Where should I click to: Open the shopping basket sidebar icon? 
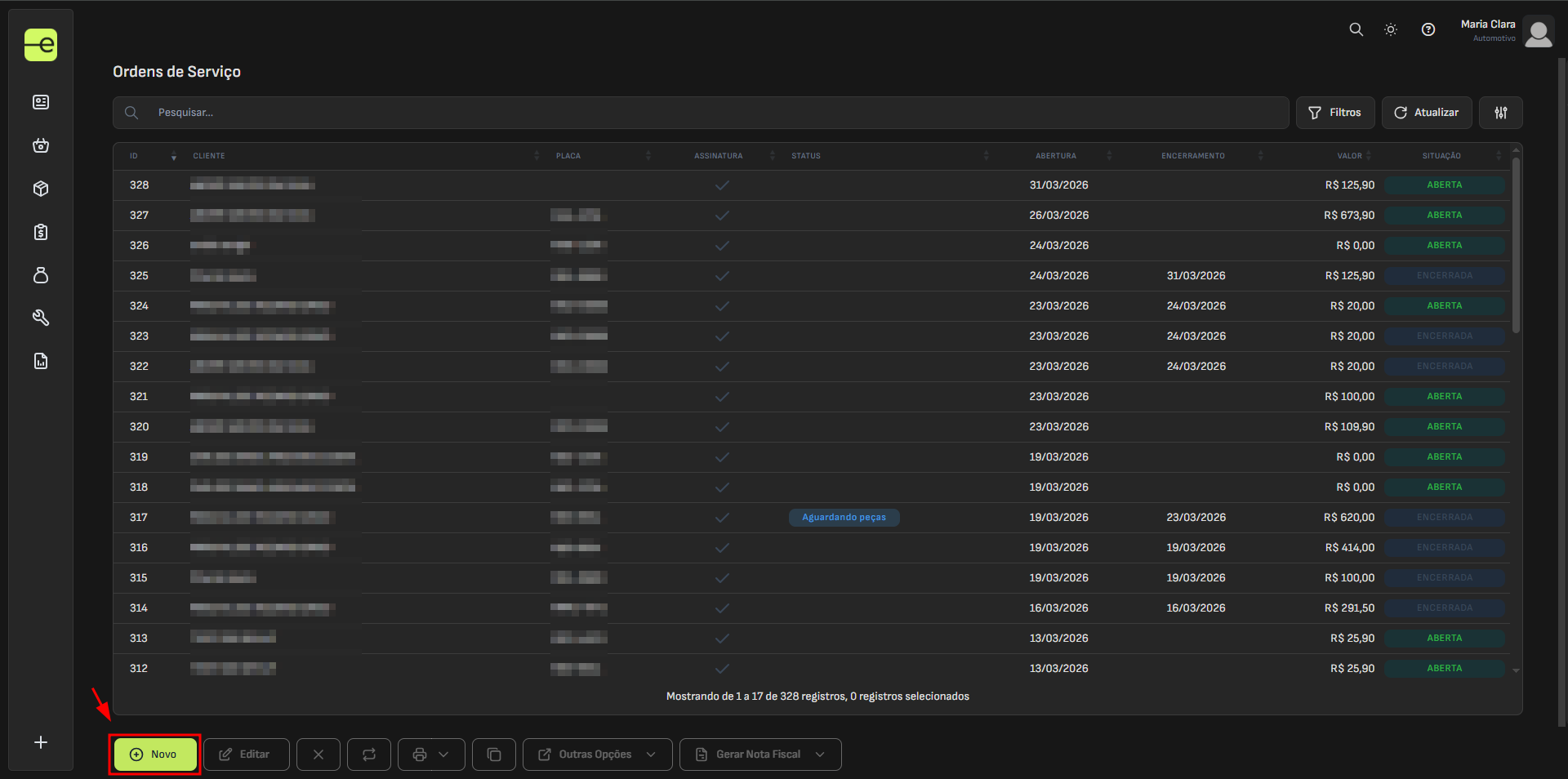[x=41, y=145]
